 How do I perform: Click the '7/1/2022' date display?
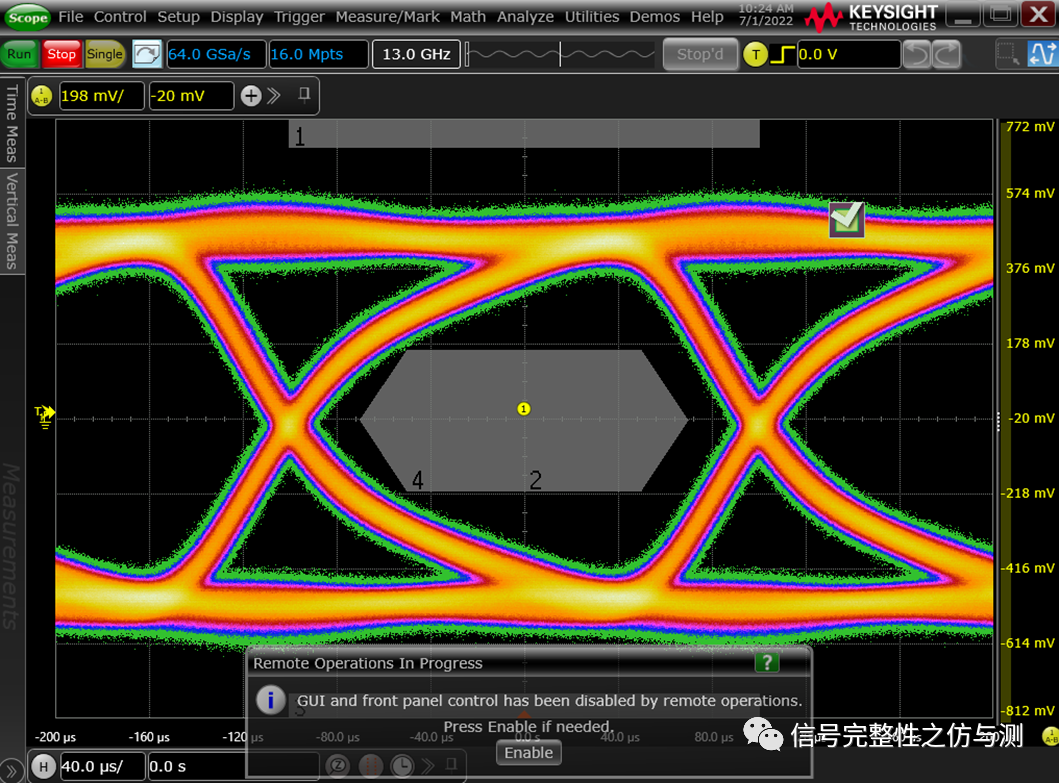point(765,21)
